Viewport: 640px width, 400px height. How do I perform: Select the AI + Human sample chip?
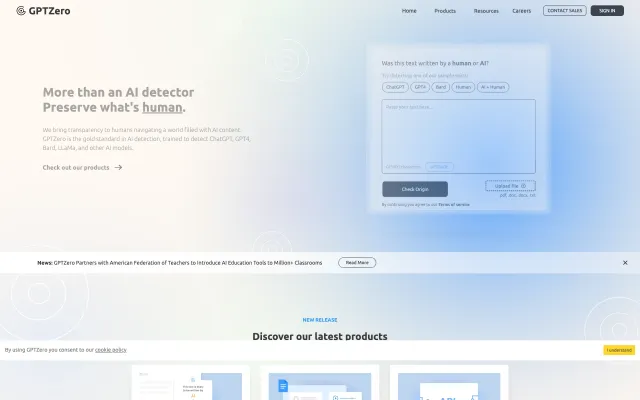coord(494,87)
